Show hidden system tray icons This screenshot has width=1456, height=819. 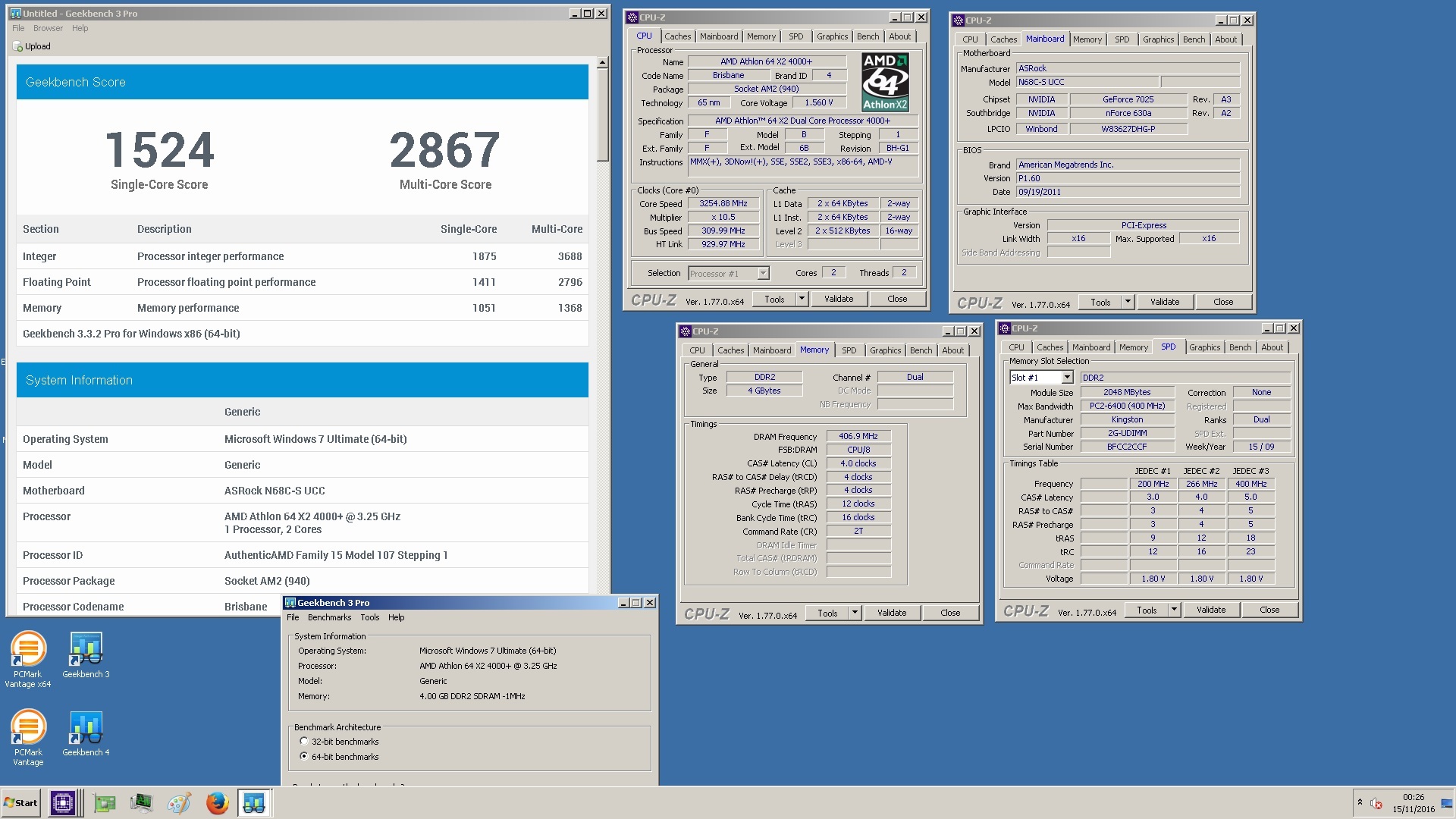[1360, 802]
